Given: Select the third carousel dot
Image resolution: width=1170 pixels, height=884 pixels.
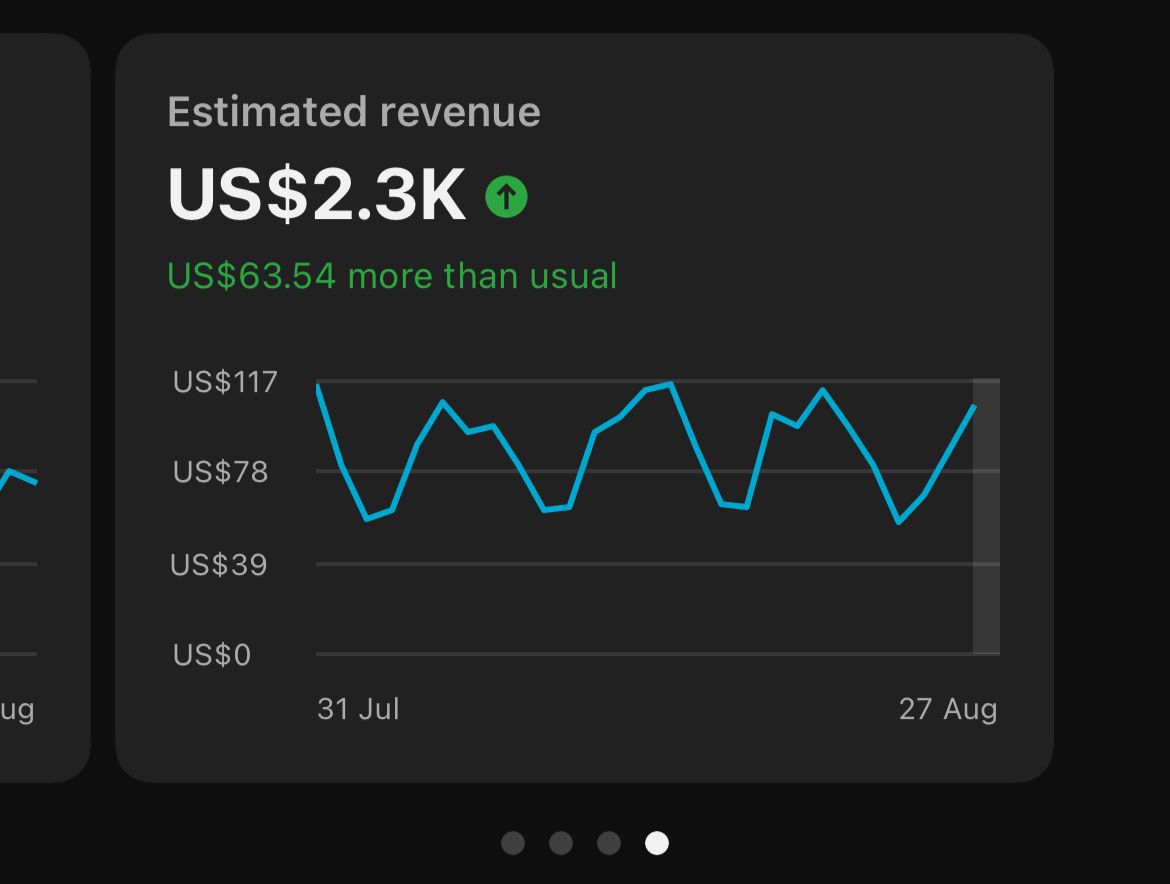Looking at the screenshot, I should (609, 843).
